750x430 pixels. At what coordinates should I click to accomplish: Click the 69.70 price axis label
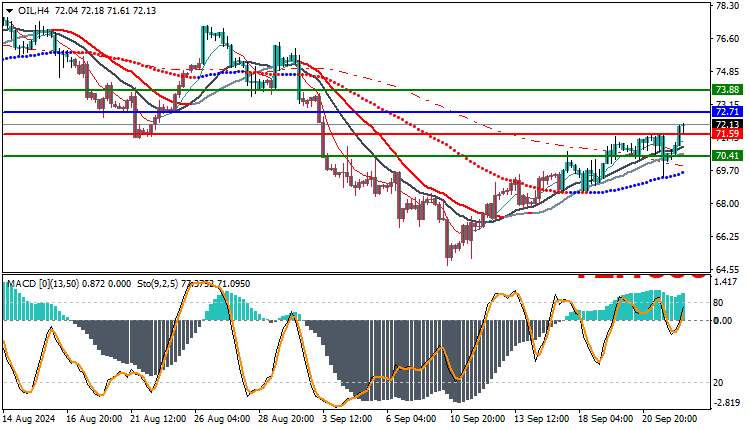728,171
